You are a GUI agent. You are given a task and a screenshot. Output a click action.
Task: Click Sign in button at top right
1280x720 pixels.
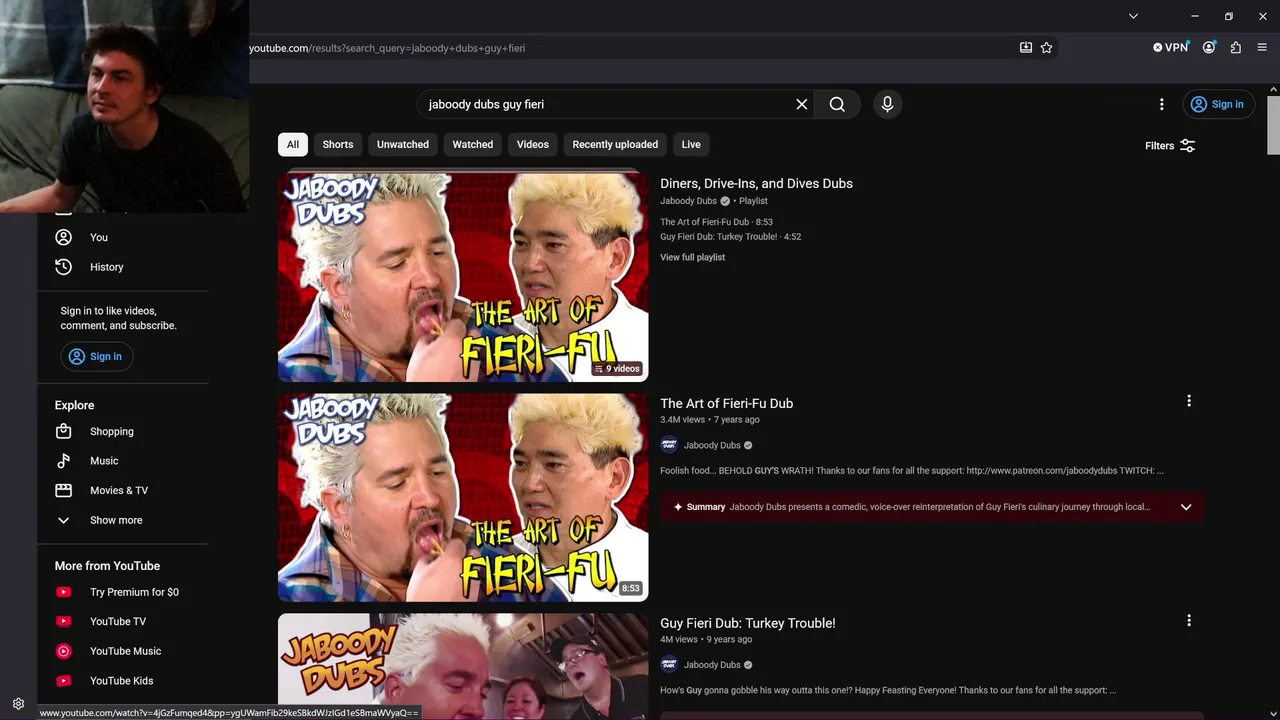tap(1218, 104)
